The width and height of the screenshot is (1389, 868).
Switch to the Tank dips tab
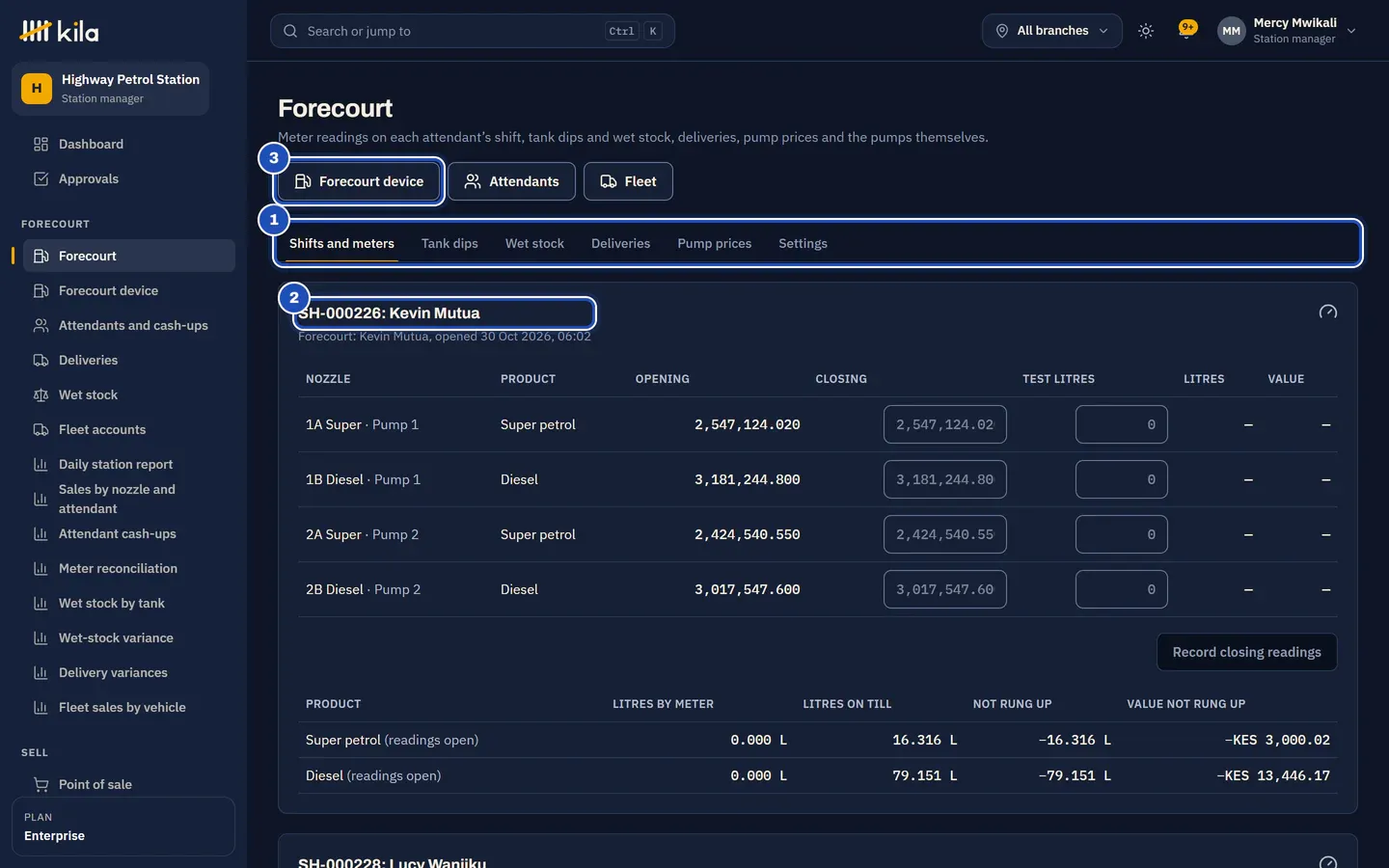pos(449,243)
